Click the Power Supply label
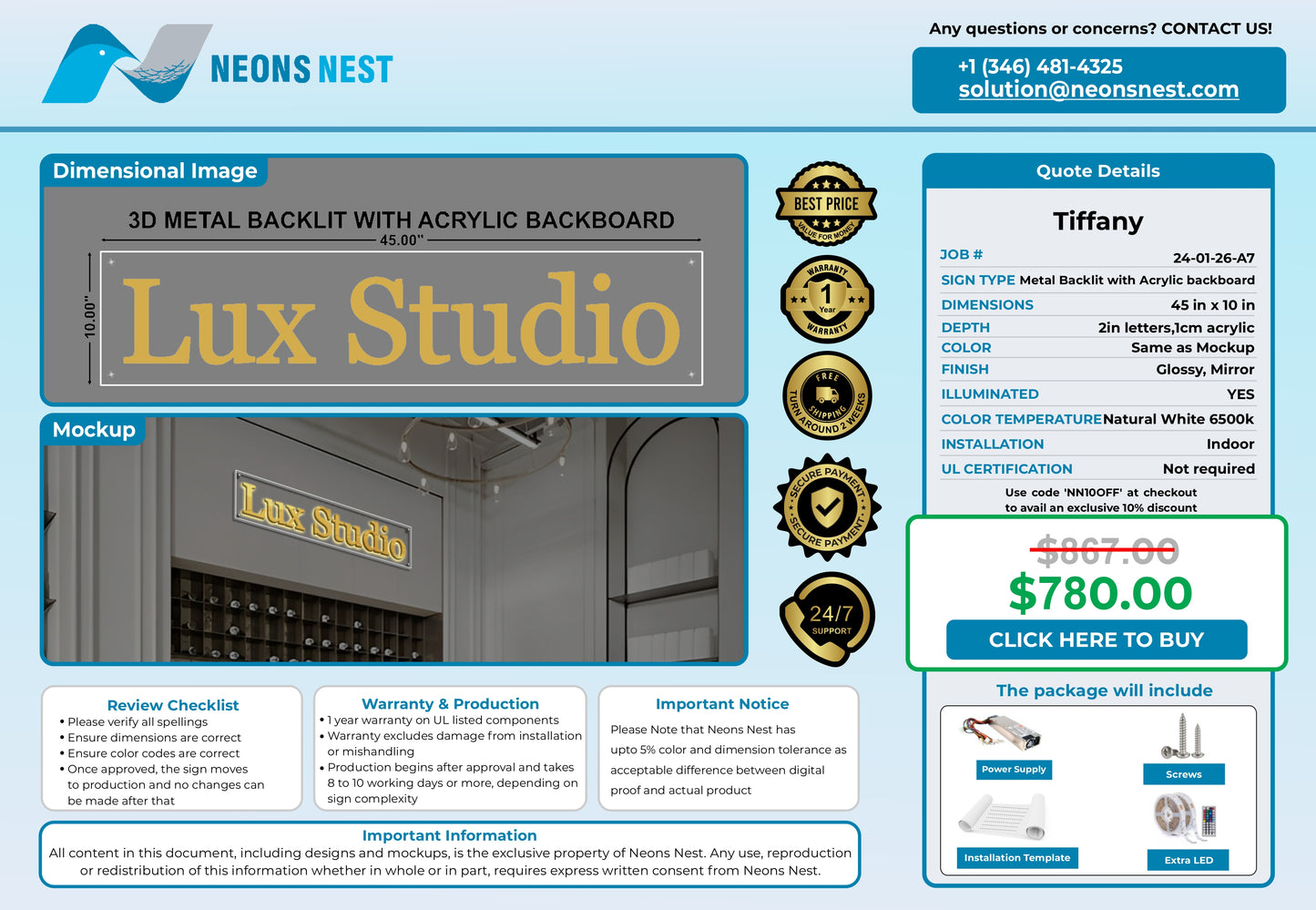 1014,770
